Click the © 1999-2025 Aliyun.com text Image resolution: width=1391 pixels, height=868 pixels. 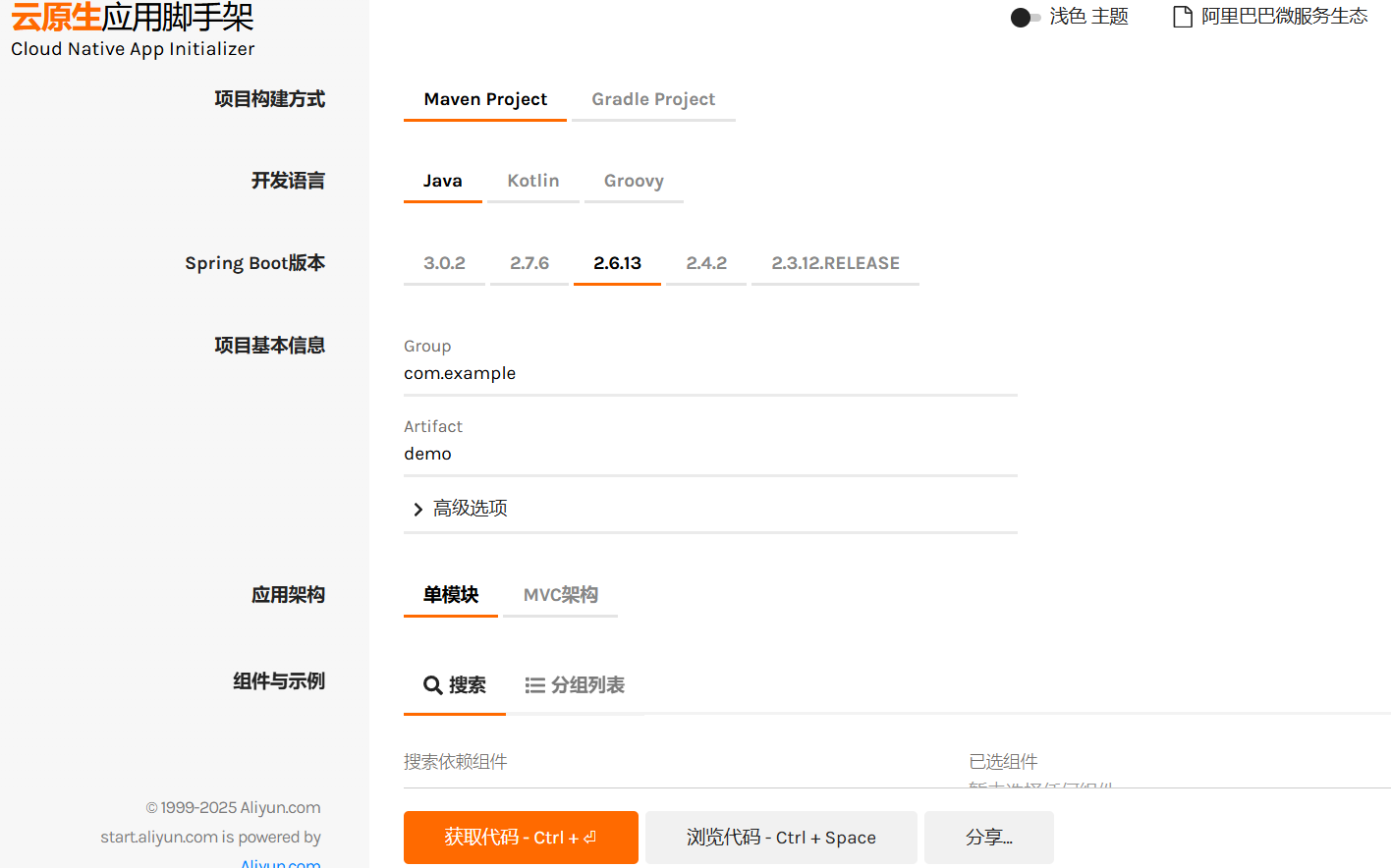(234, 808)
